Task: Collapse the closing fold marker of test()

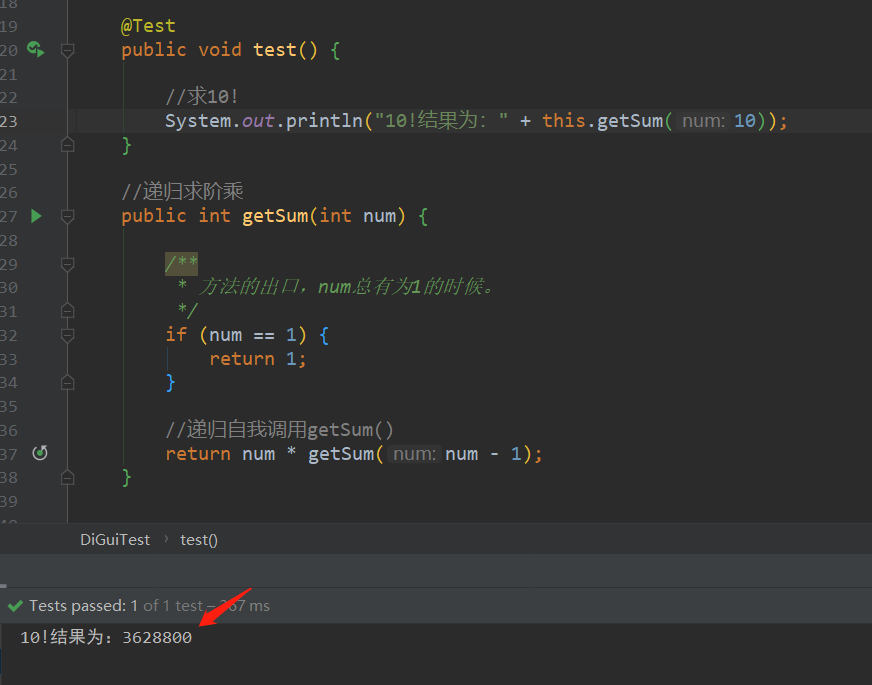Action: coord(67,145)
